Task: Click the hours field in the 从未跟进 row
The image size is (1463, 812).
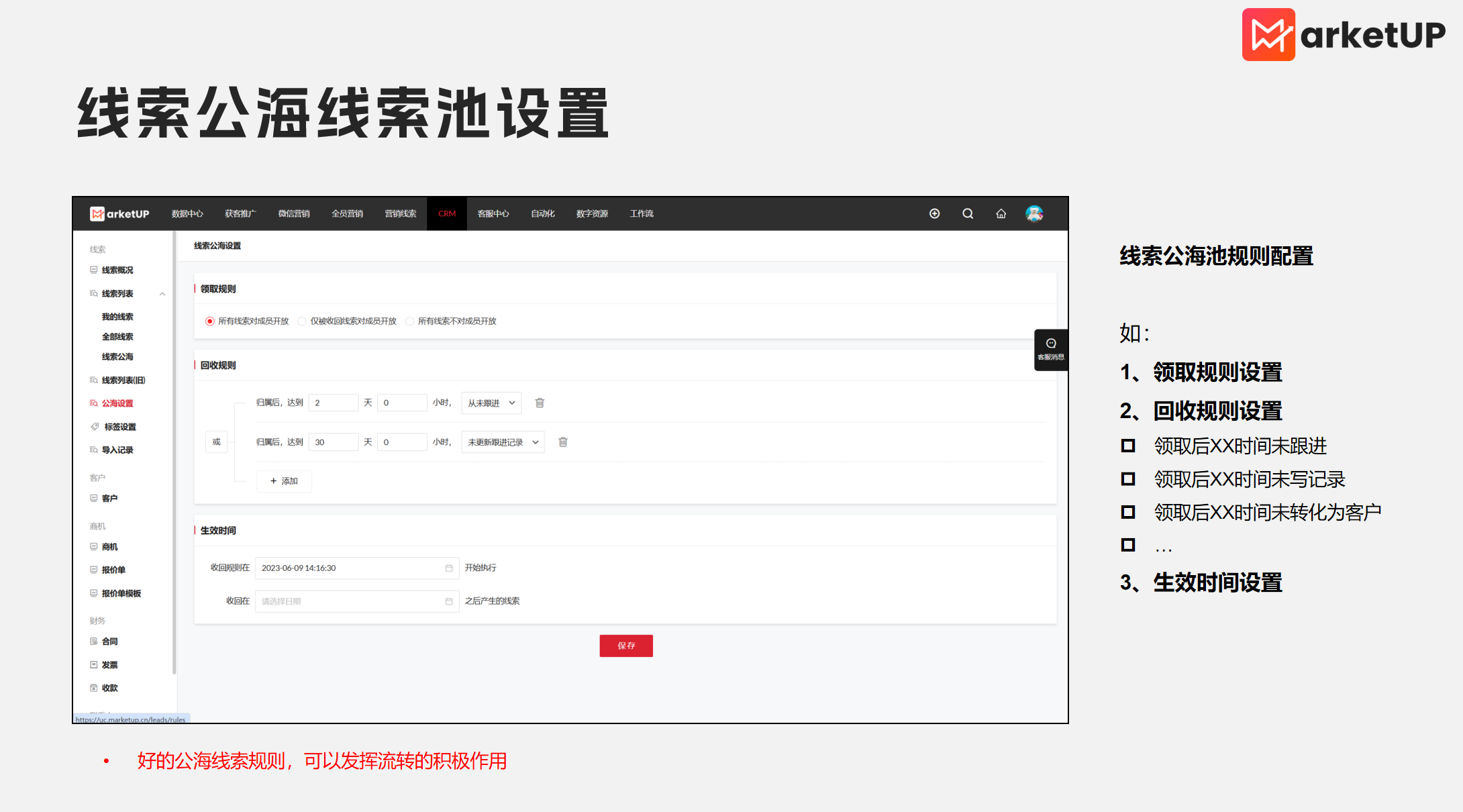Action: (402, 403)
